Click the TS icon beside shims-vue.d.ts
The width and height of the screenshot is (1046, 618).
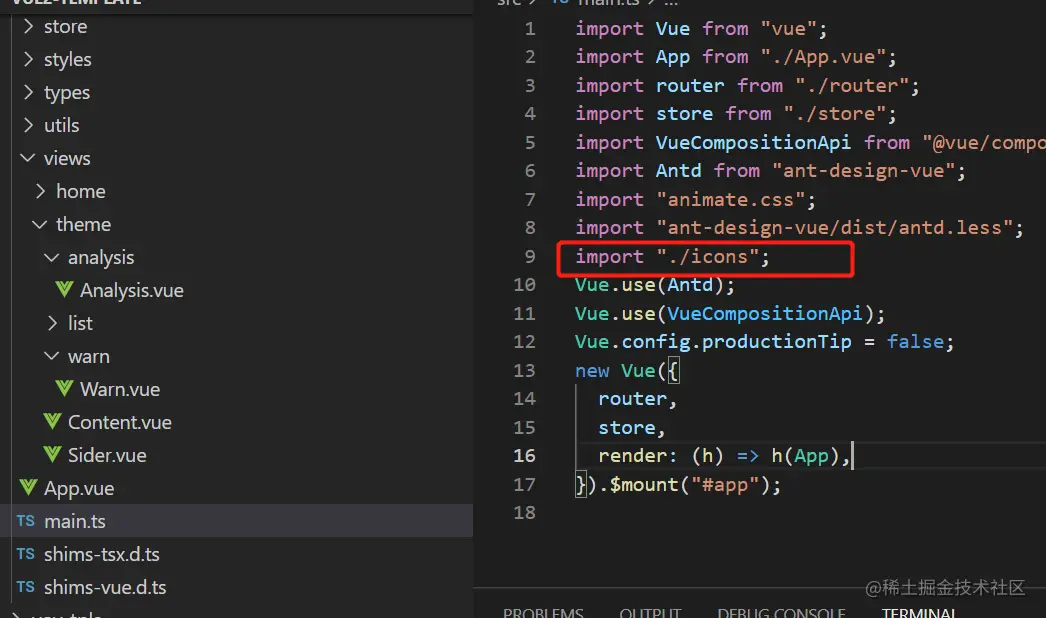(x=25, y=587)
